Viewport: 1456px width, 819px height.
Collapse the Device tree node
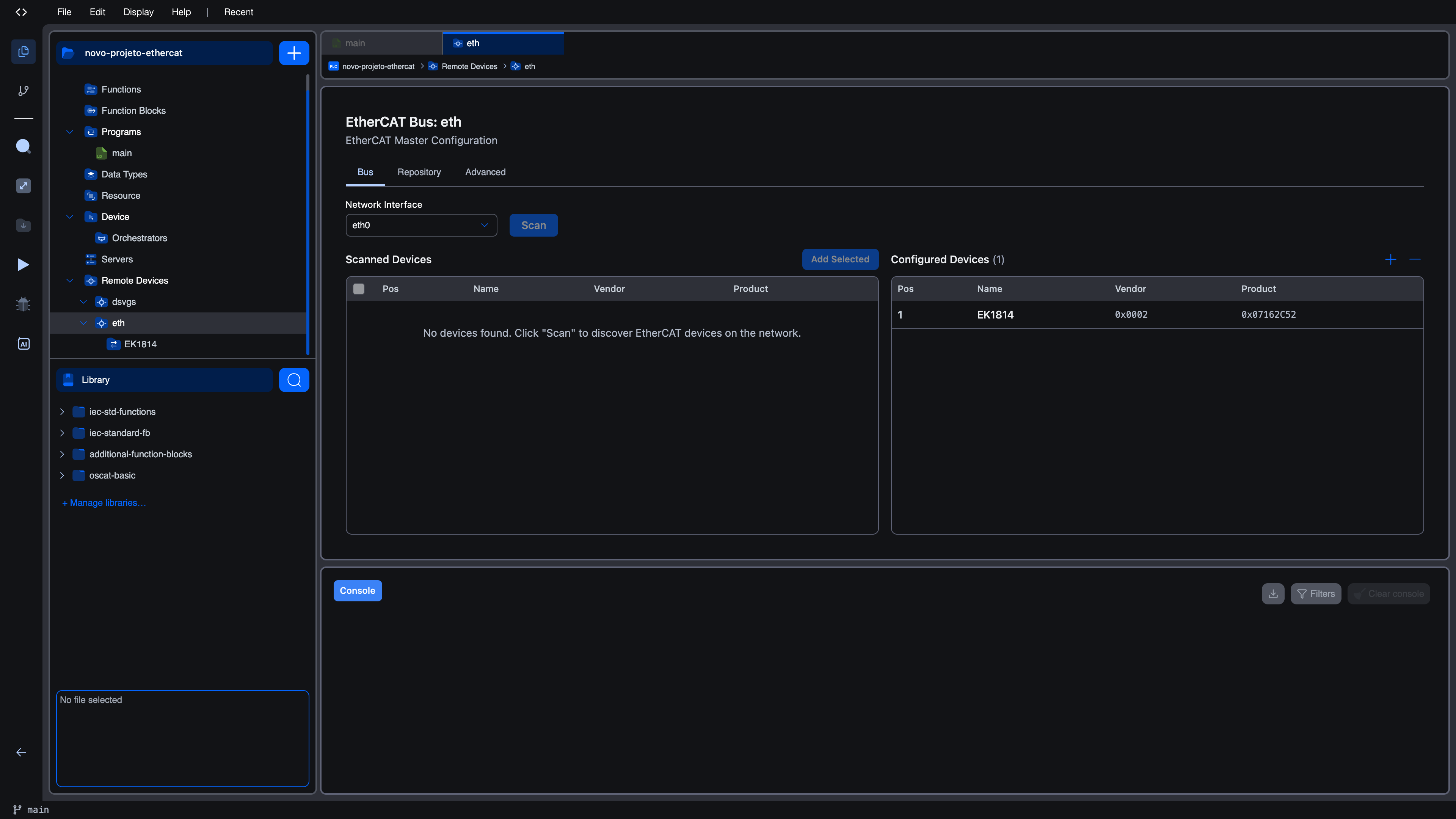pyautogui.click(x=69, y=217)
